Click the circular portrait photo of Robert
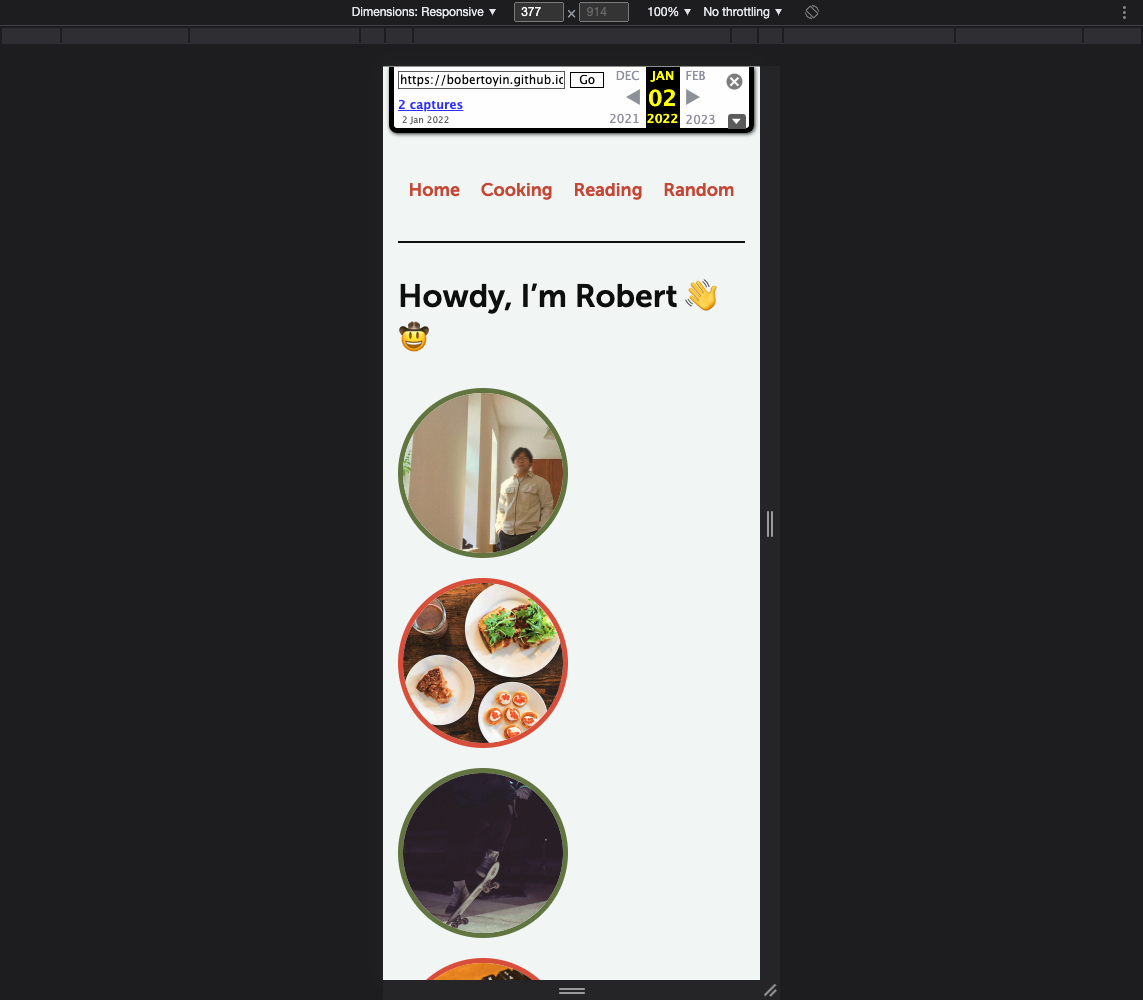 click(x=483, y=472)
